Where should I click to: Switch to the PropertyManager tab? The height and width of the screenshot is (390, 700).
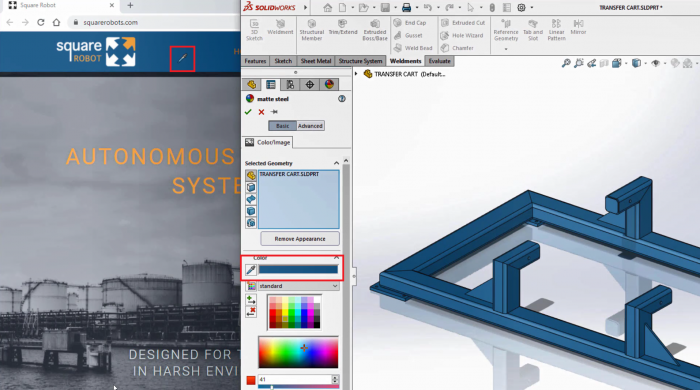pyautogui.click(x=271, y=84)
